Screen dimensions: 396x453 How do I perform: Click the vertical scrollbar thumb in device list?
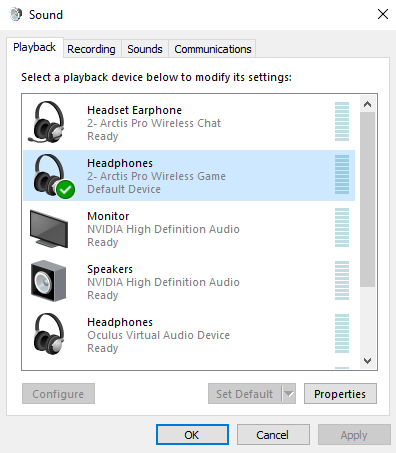pyautogui.click(x=367, y=199)
